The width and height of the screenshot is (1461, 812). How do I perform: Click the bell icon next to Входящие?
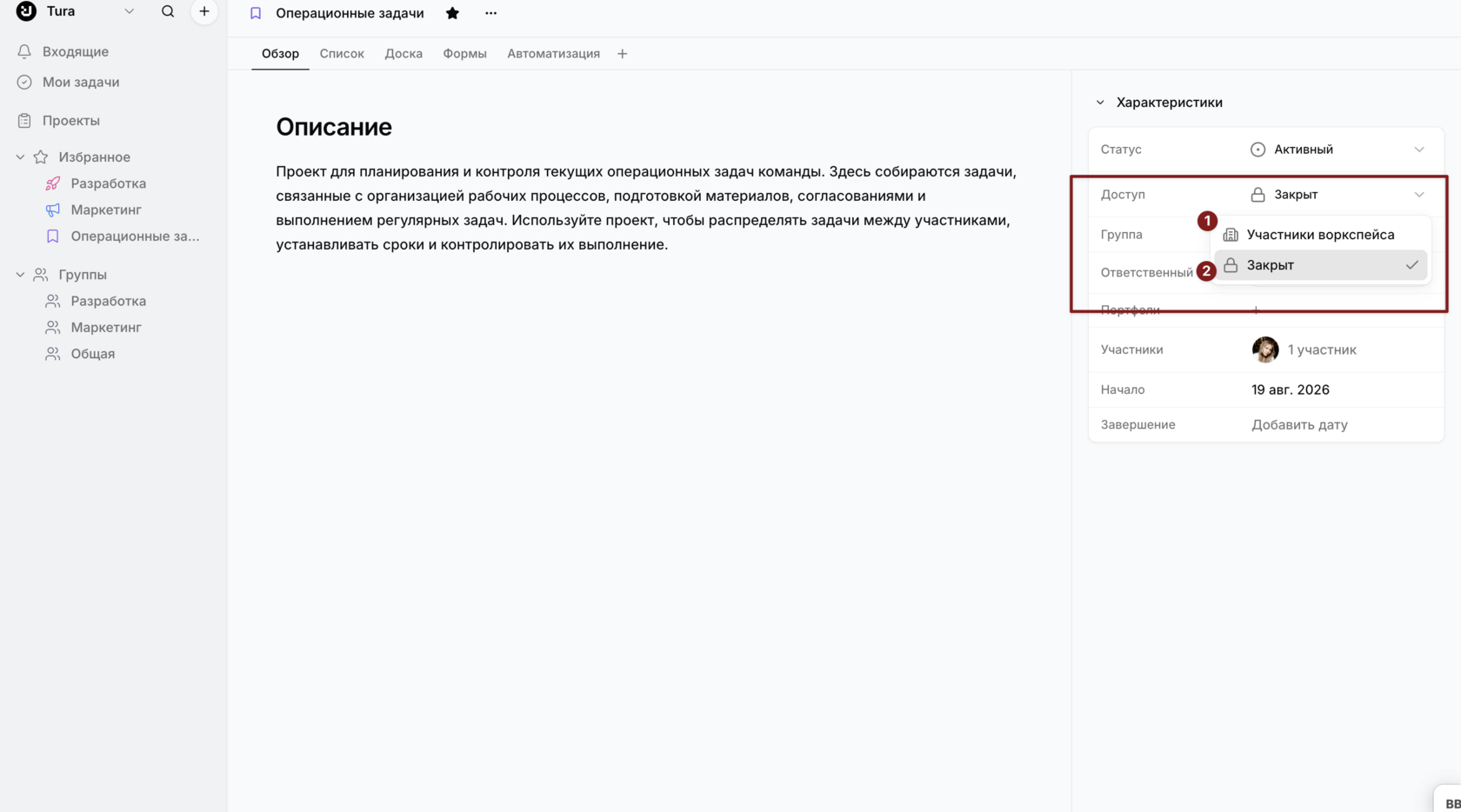(24, 51)
